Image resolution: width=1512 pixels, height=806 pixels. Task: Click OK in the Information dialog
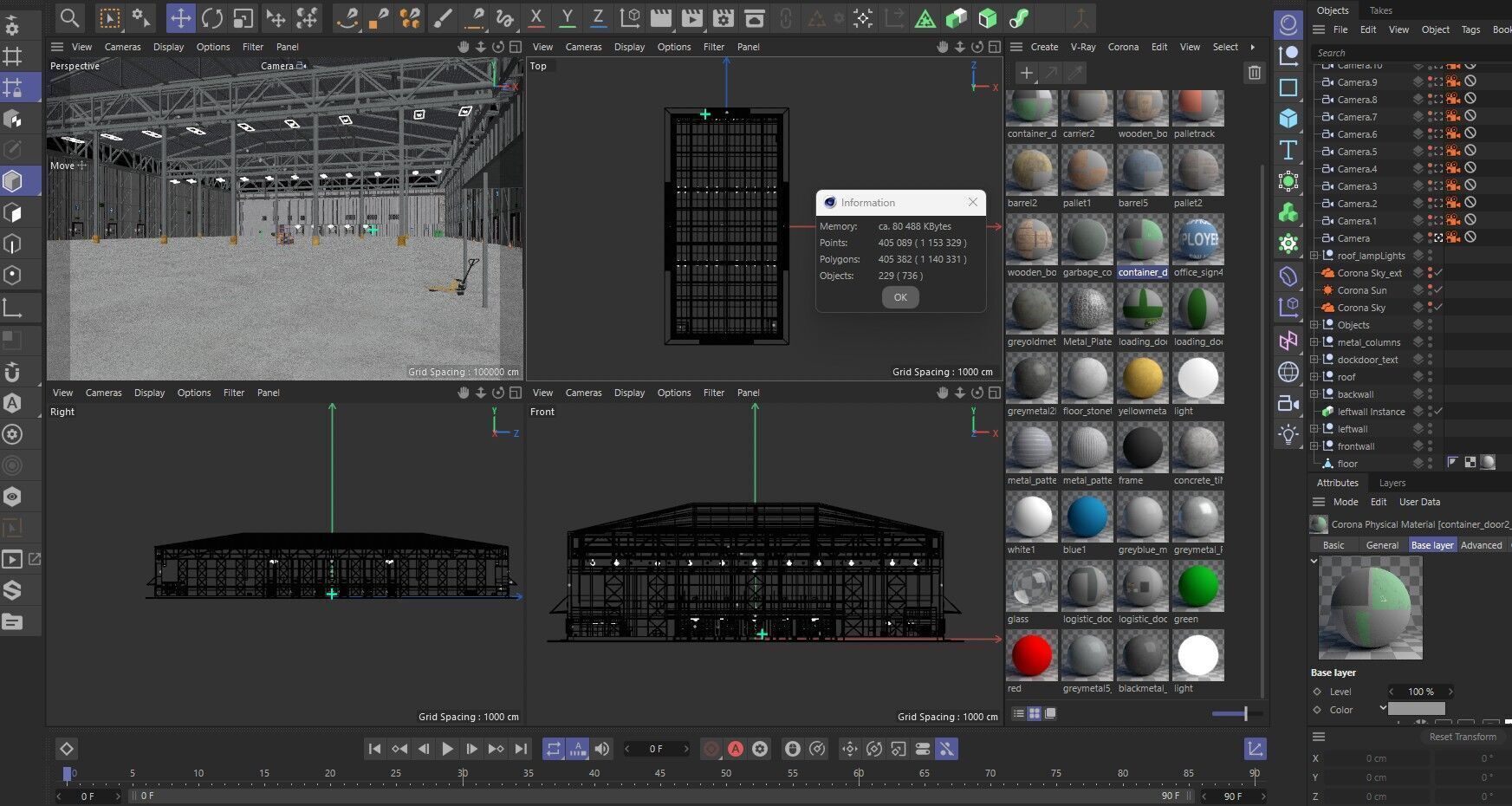(x=900, y=297)
